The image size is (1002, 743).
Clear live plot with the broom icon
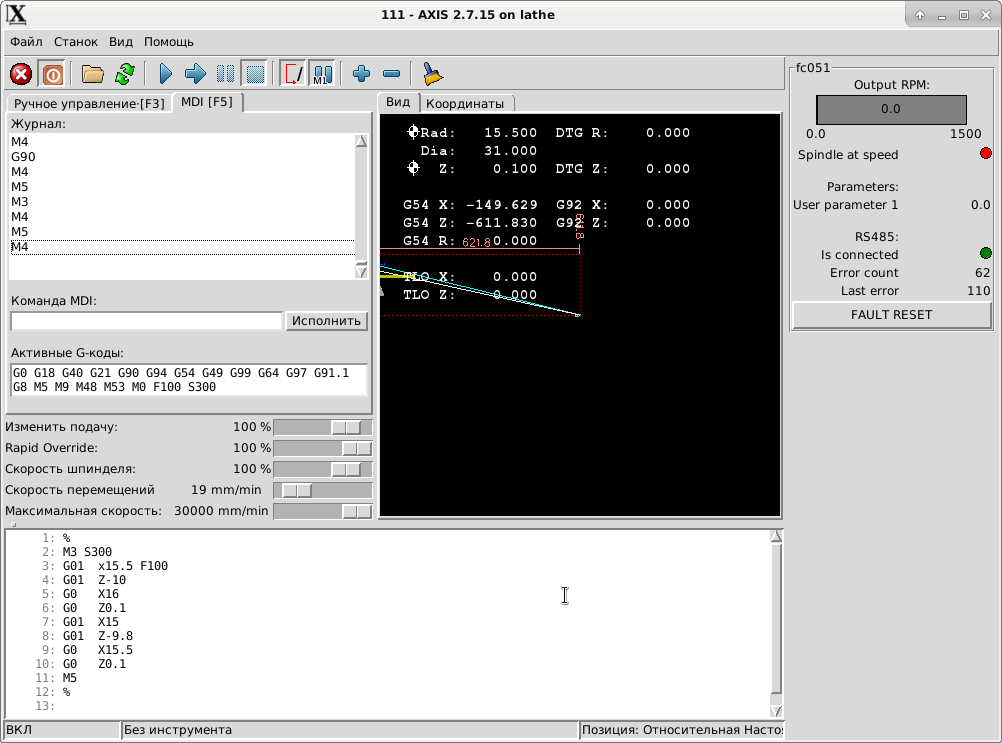433,74
